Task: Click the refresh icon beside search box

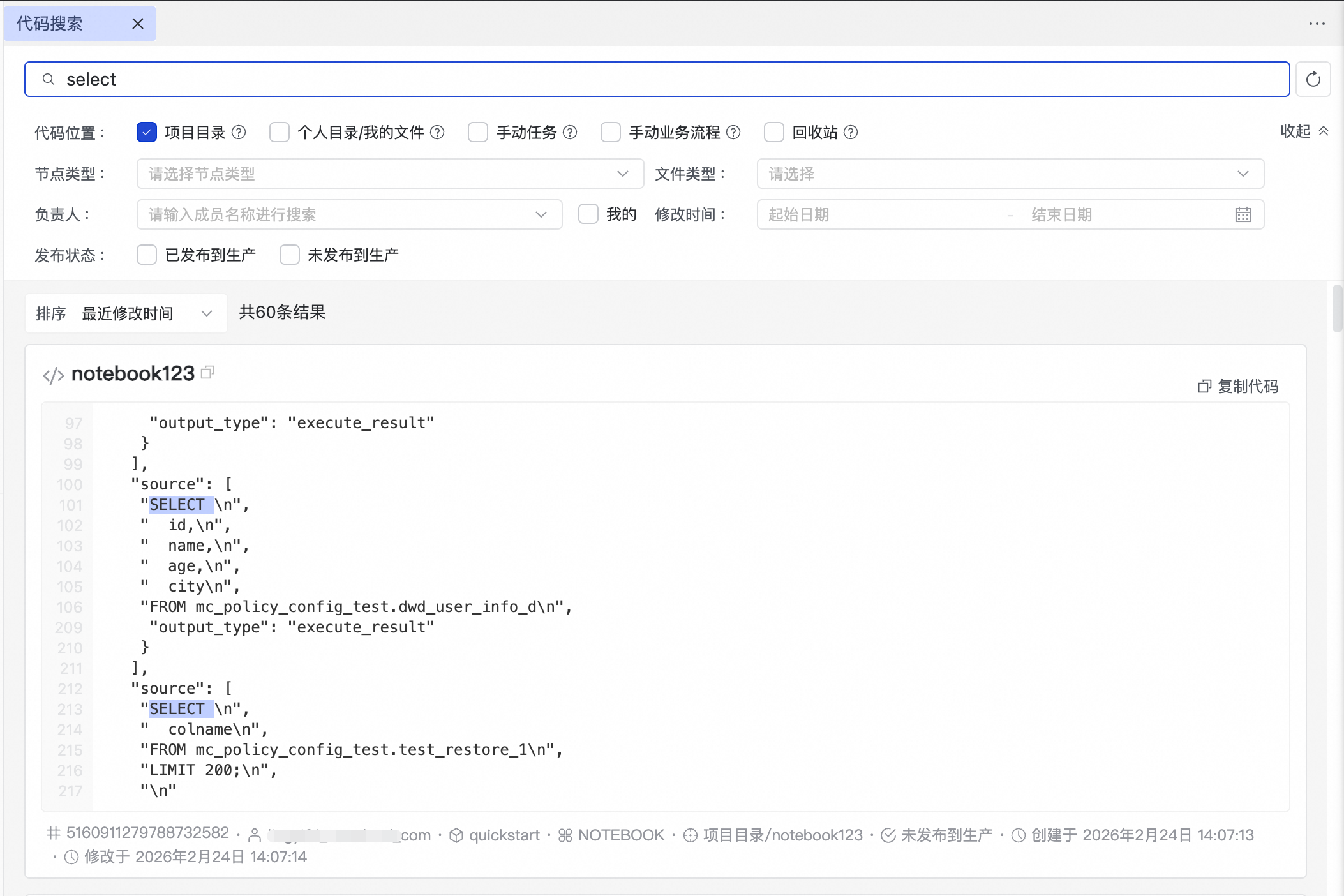Action: click(1313, 79)
